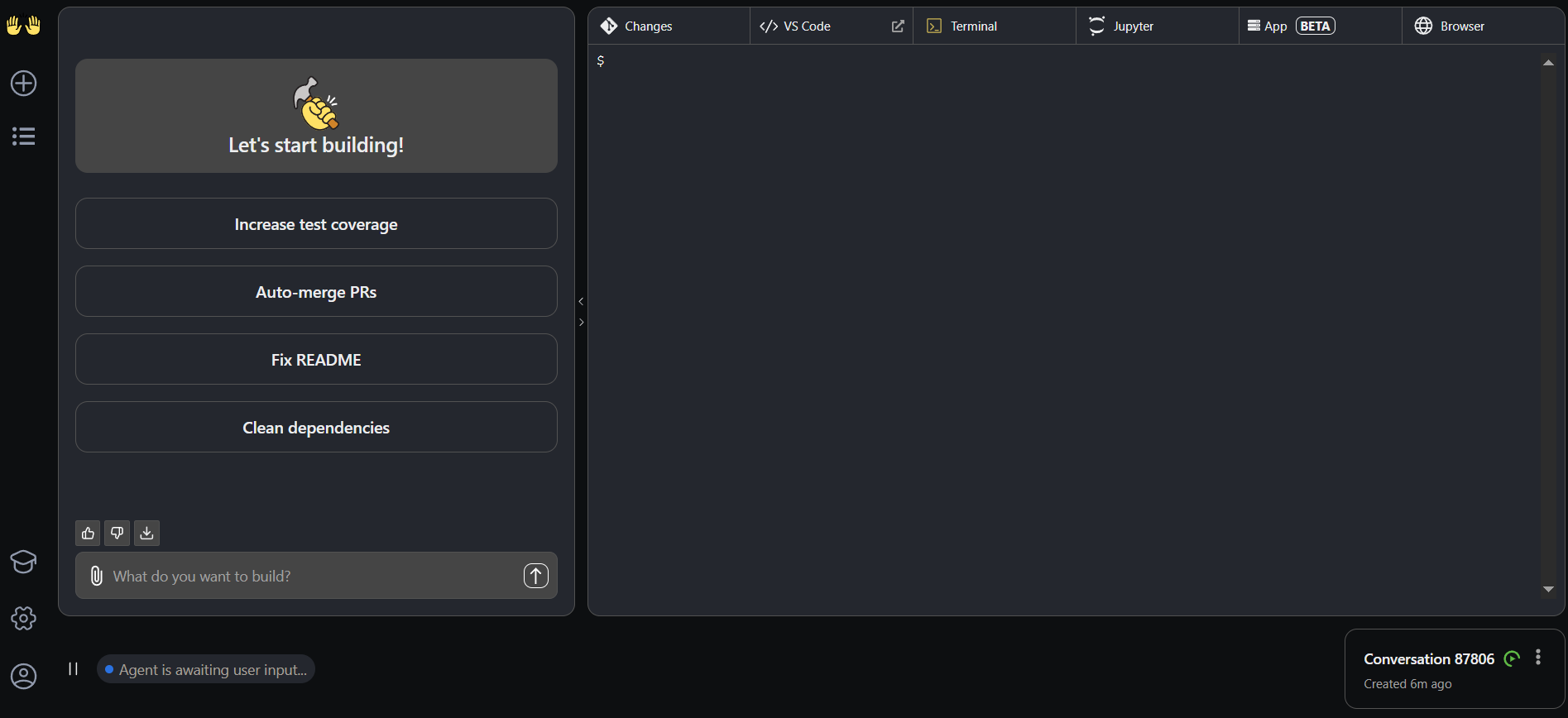Give thumbs down feedback
1568x718 pixels.
117,534
